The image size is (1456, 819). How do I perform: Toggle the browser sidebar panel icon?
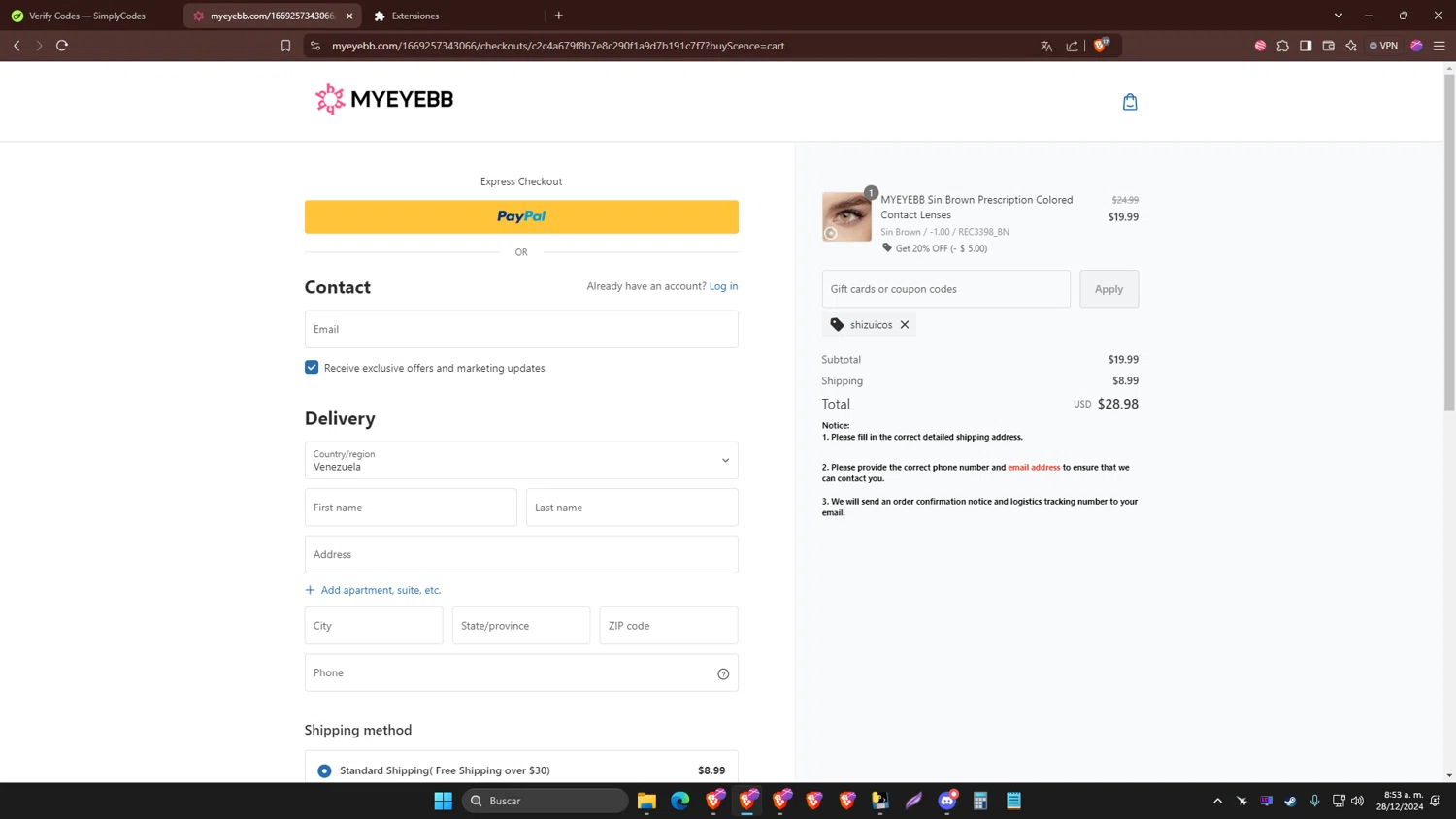coord(1306,46)
